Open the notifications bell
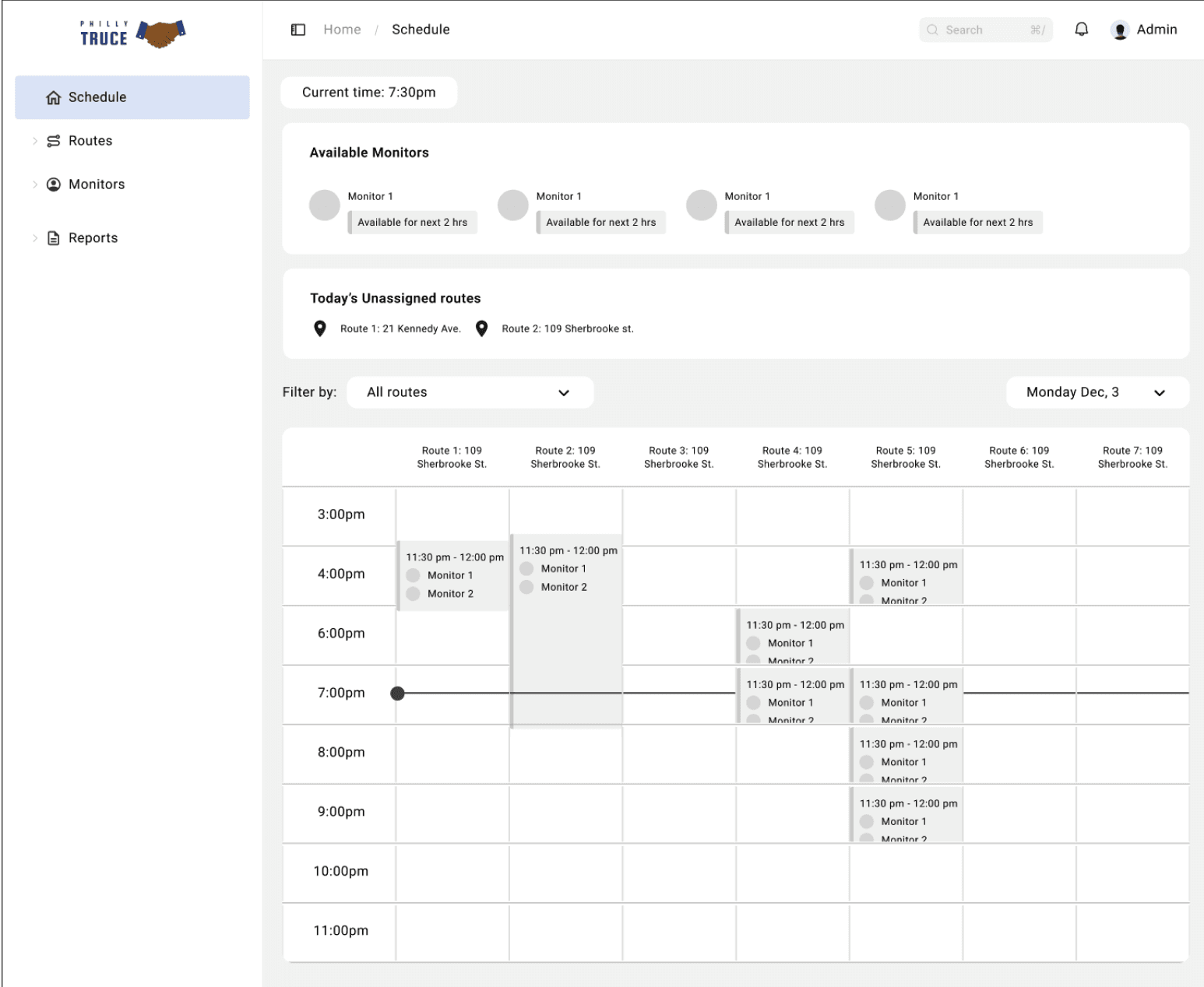The width and height of the screenshot is (1204, 987). (x=1081, y=30)
